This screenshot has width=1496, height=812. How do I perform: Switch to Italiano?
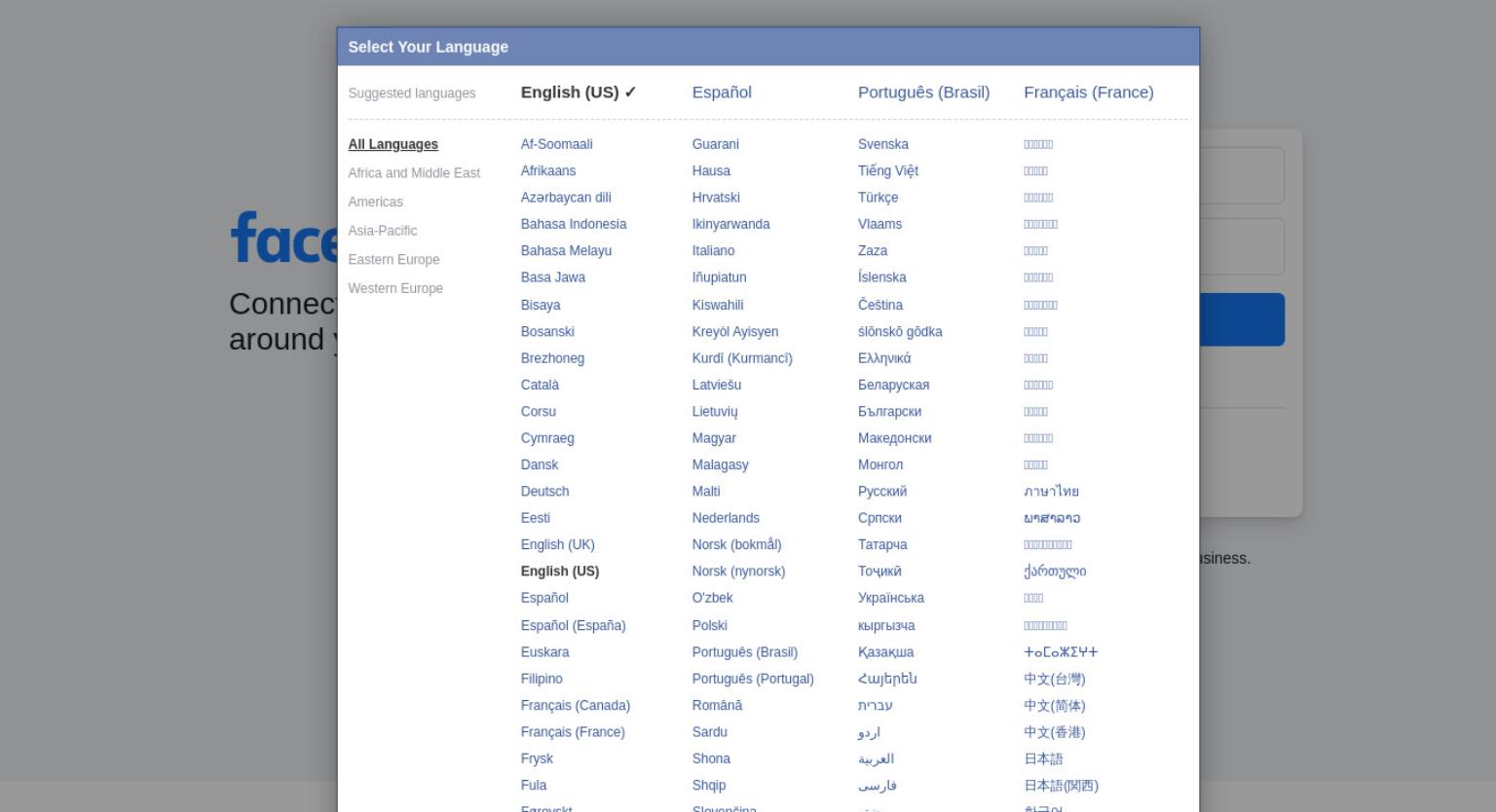pos(714,250)
